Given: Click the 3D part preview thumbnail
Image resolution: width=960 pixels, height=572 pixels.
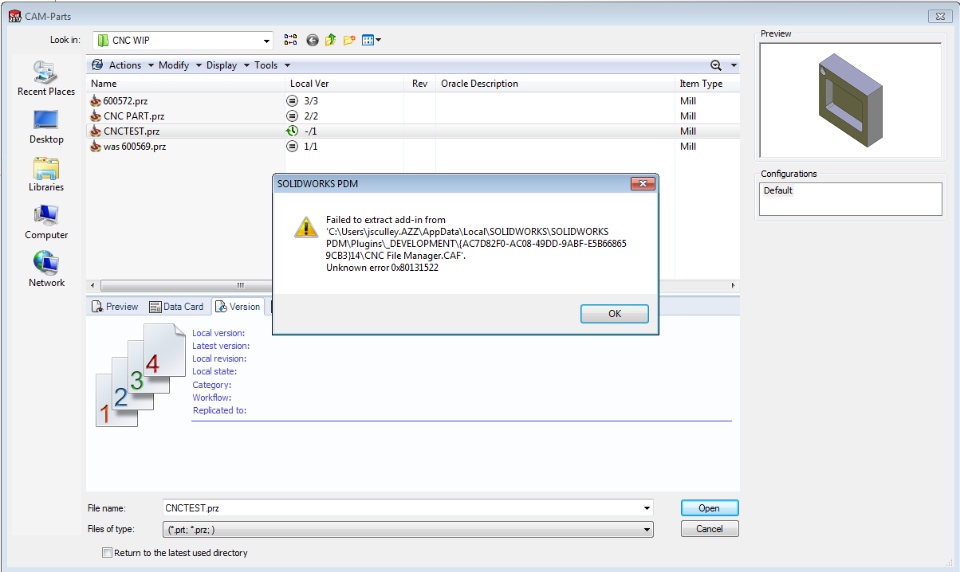Looking at the screenshot, I should [x=850, y=100].
